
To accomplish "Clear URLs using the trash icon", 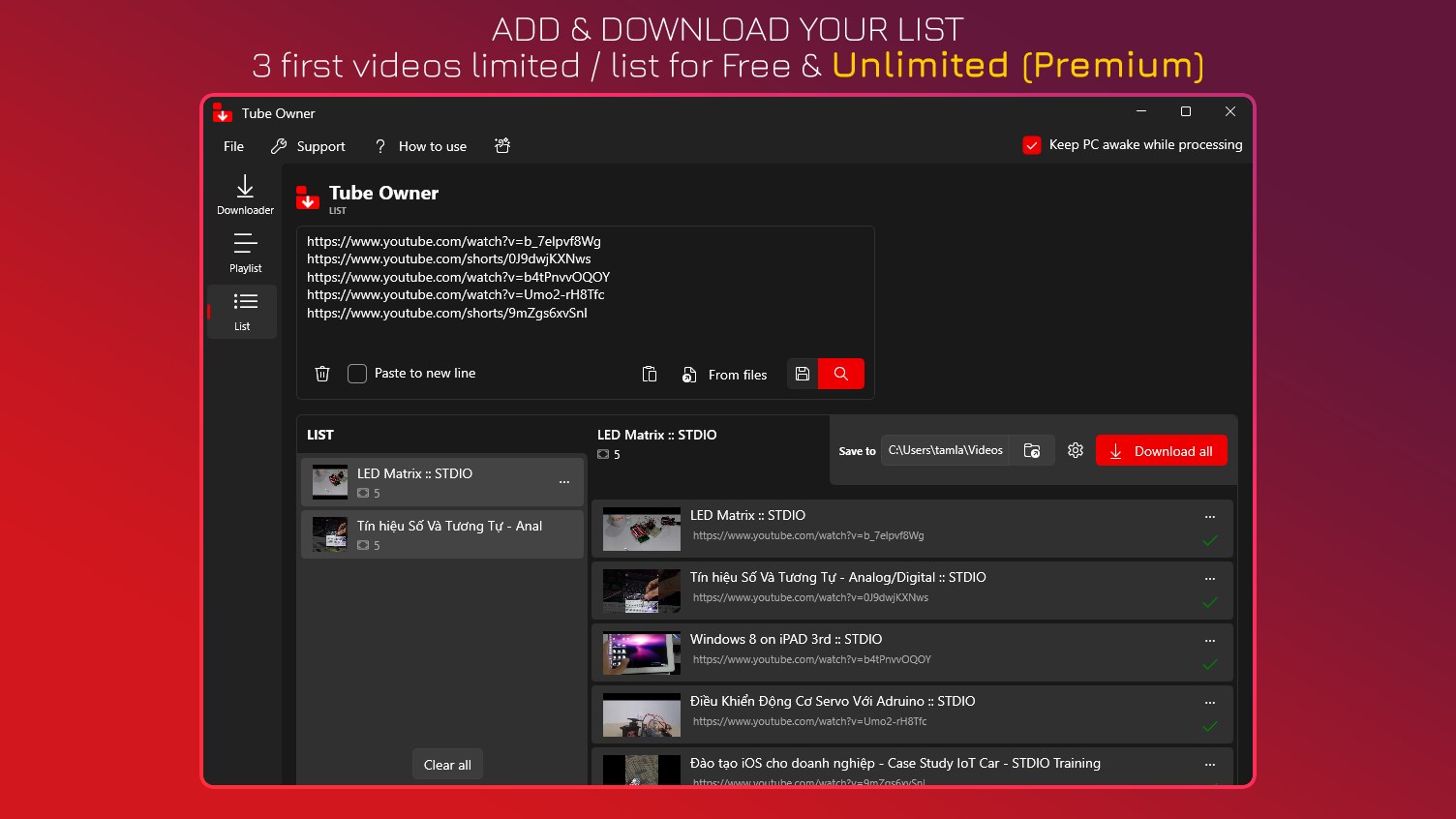I will [x=322, y=373].
